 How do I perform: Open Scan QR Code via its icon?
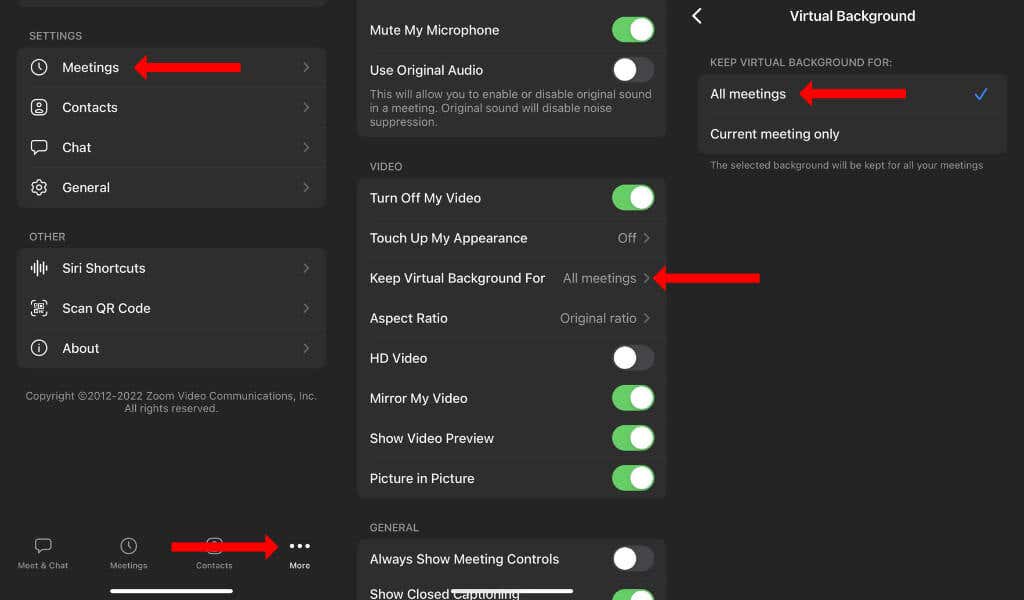(x=38, y=308)
